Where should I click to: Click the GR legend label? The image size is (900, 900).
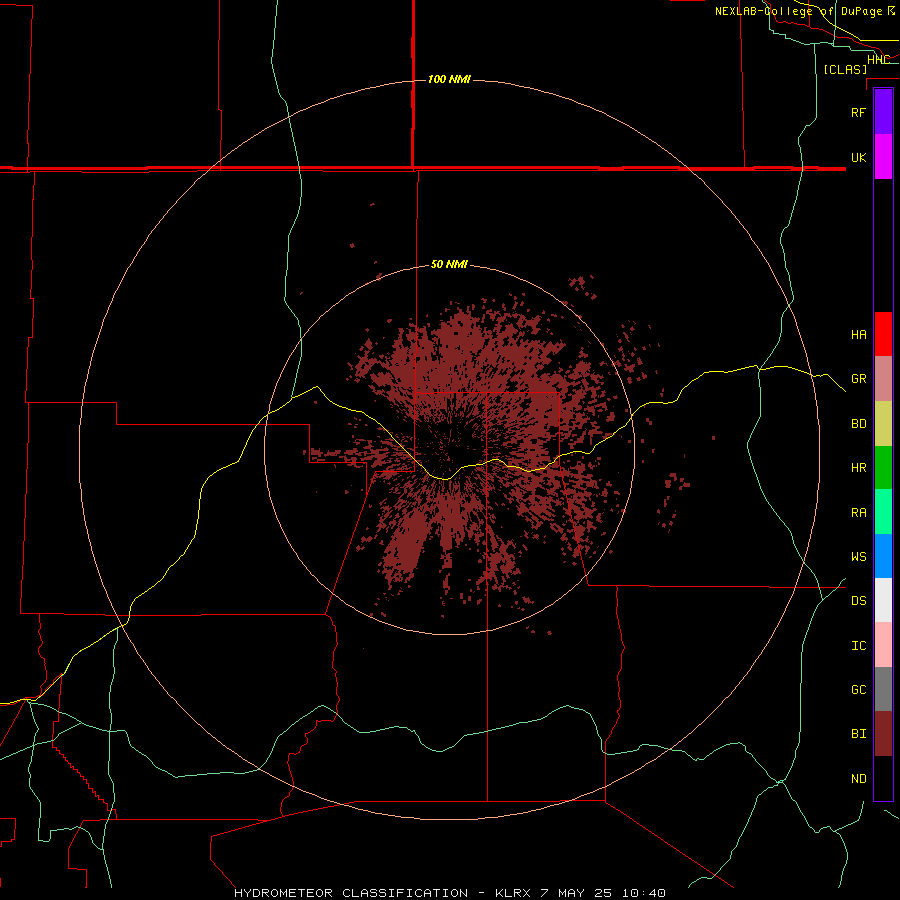click(x=858, y=379)
